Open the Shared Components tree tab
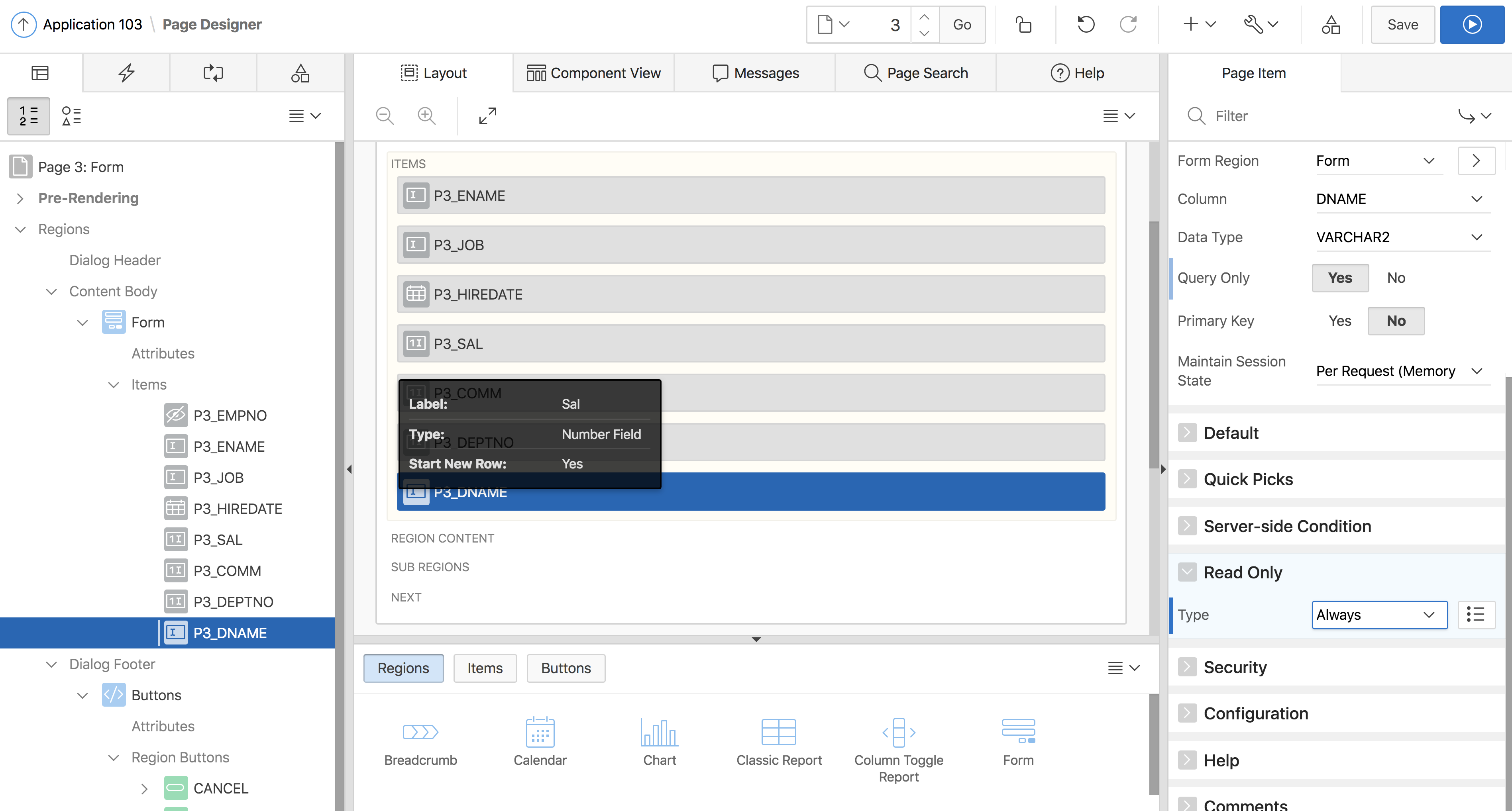 click(x=300, y=73)
